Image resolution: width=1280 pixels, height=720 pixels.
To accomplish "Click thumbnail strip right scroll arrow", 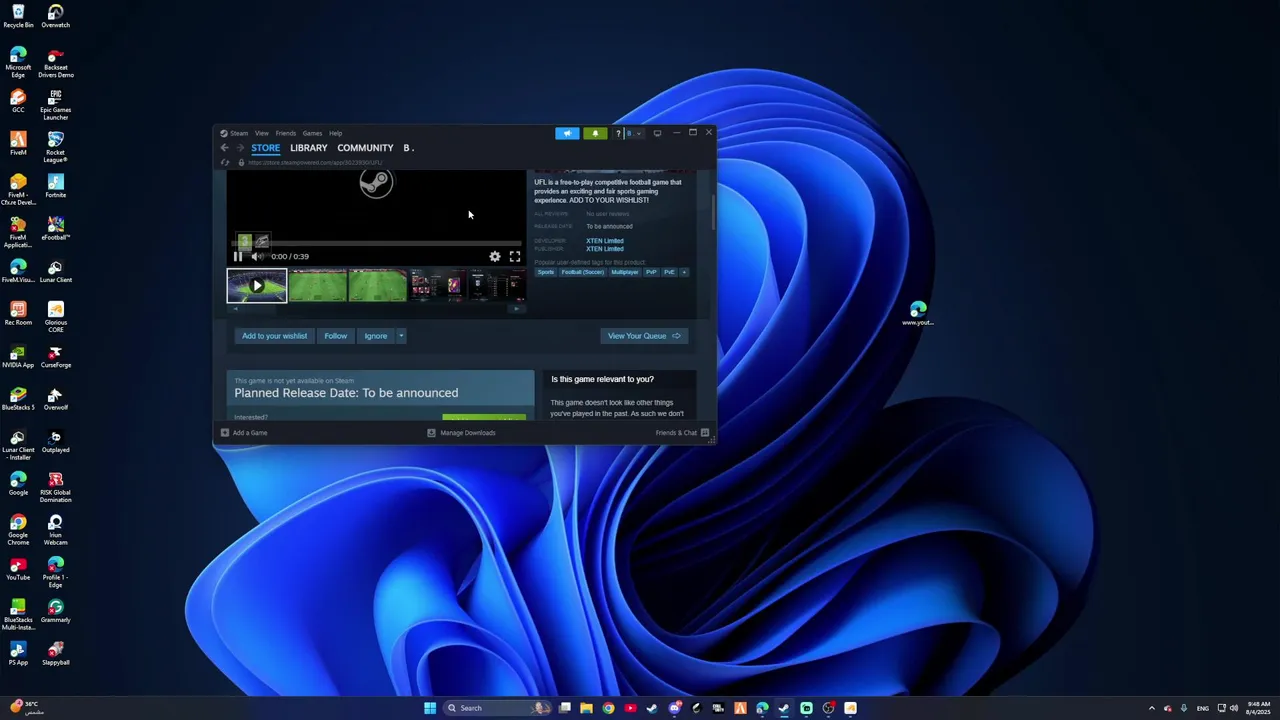I will tap(516, 309).
